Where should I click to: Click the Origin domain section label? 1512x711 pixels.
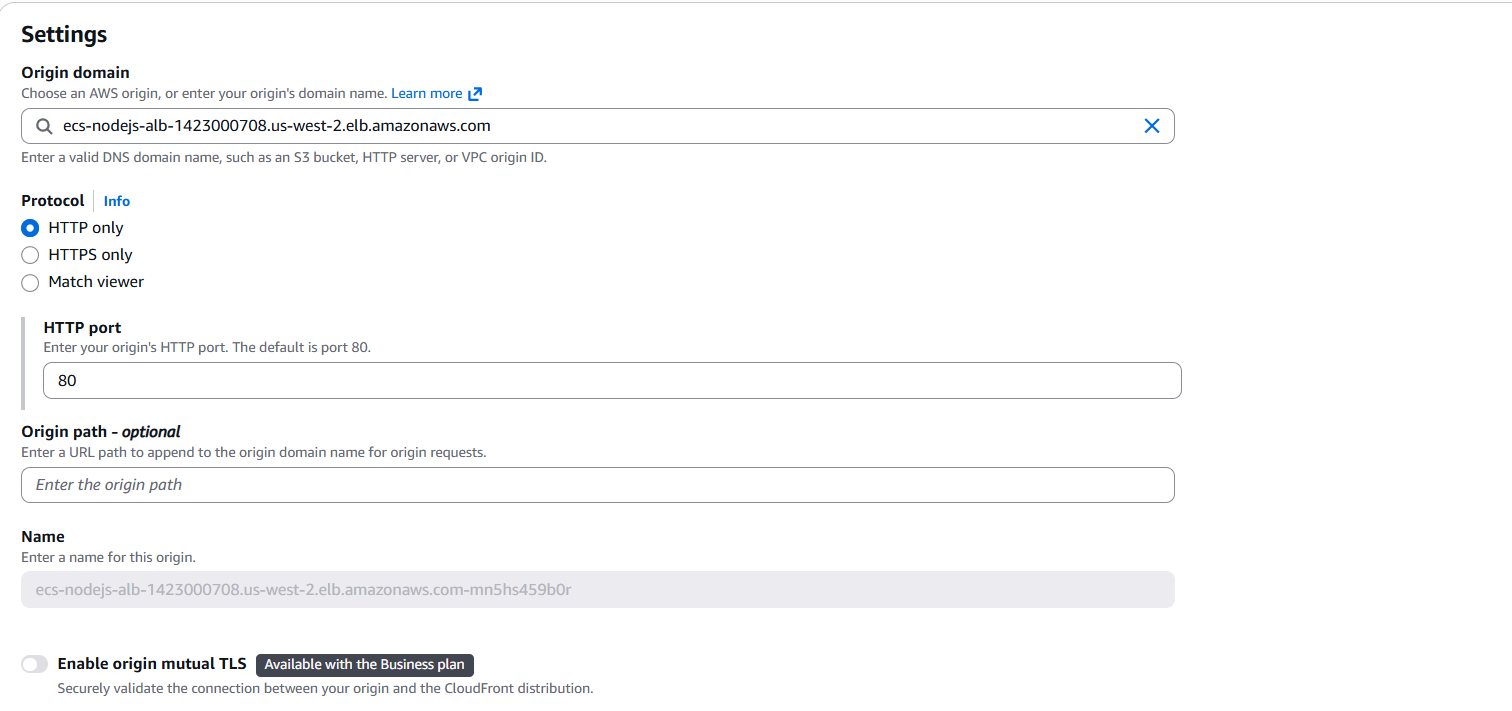75,71
